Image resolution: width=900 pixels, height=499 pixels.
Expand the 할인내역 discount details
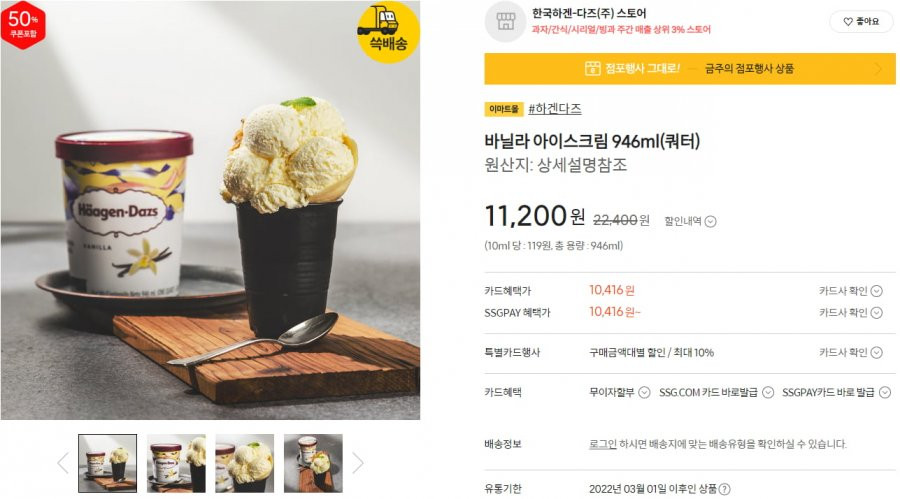690,221
